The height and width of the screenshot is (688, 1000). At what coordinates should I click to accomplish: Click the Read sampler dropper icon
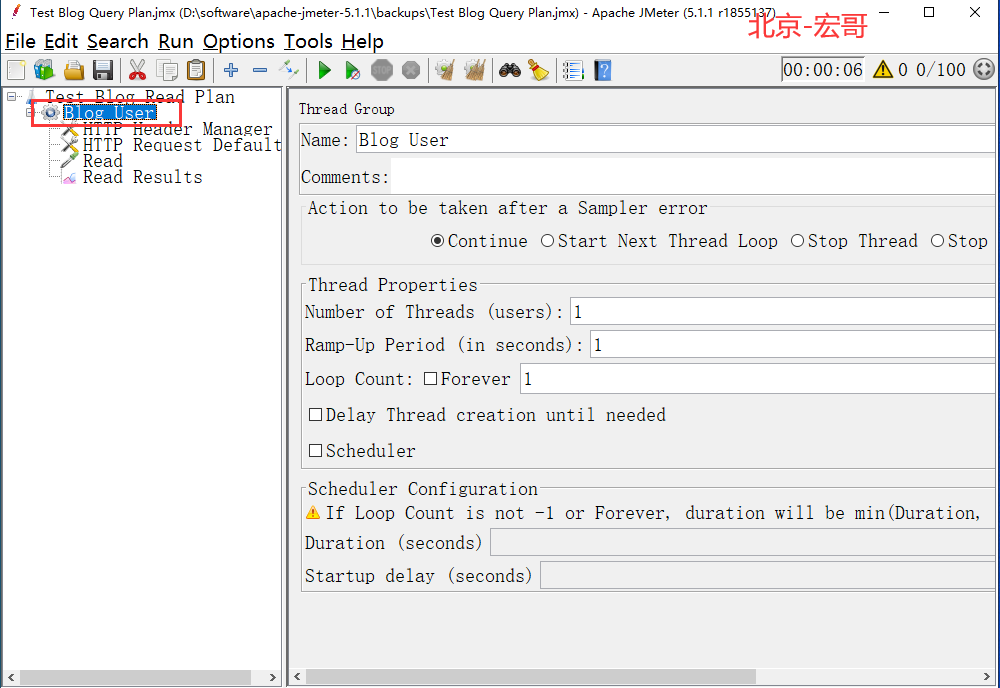tap(69, 161)
